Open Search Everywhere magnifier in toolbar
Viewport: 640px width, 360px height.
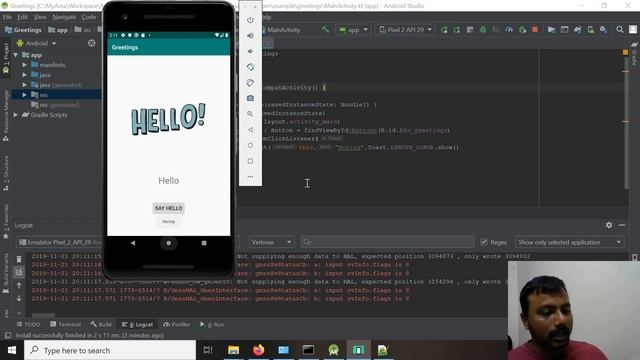click(x=620, y=29)
